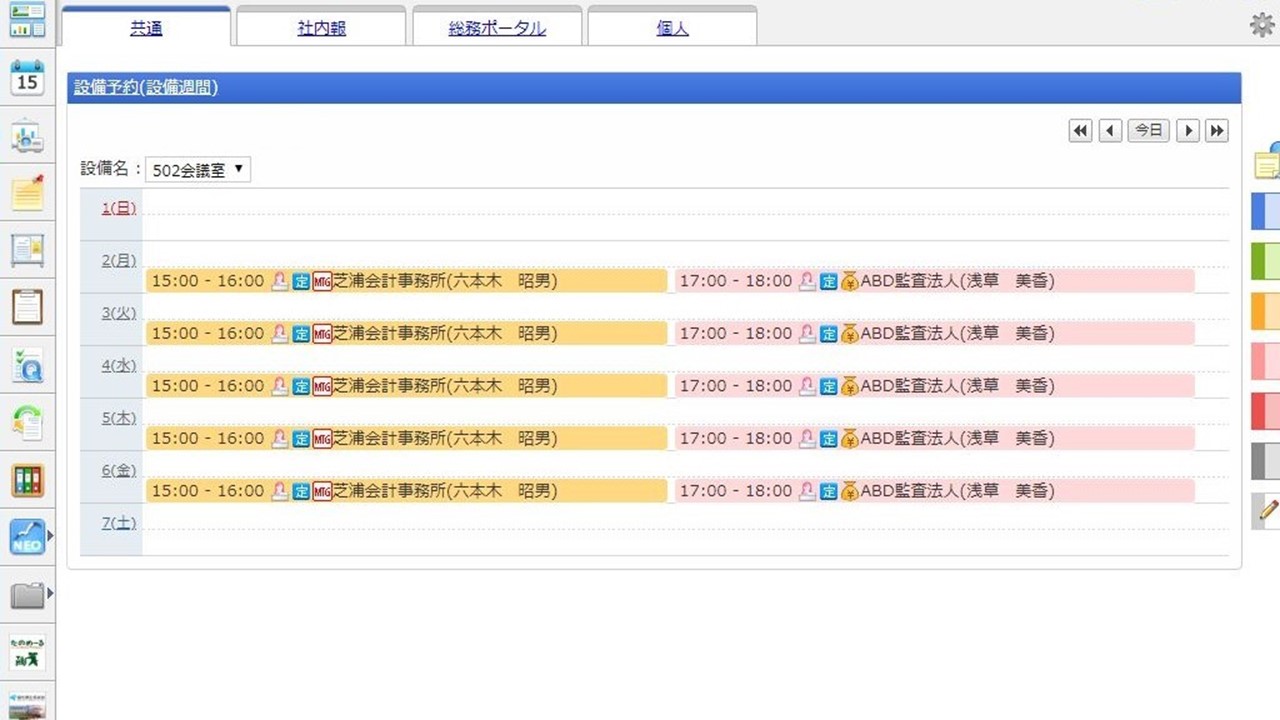
Task: Expand the arrow next to NEO icon
Action: click(x=50, y=537)
